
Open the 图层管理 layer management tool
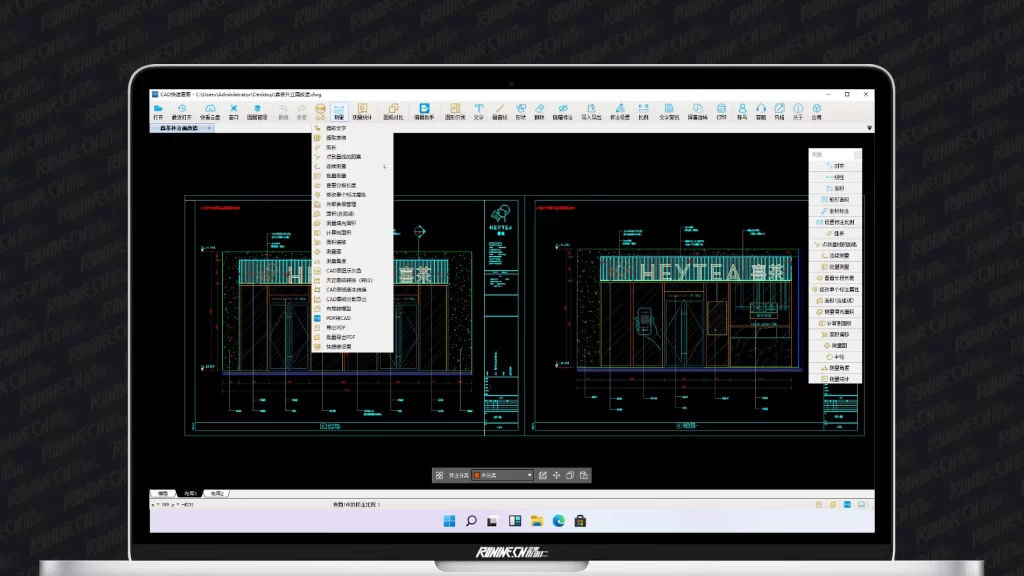point(257,110)
